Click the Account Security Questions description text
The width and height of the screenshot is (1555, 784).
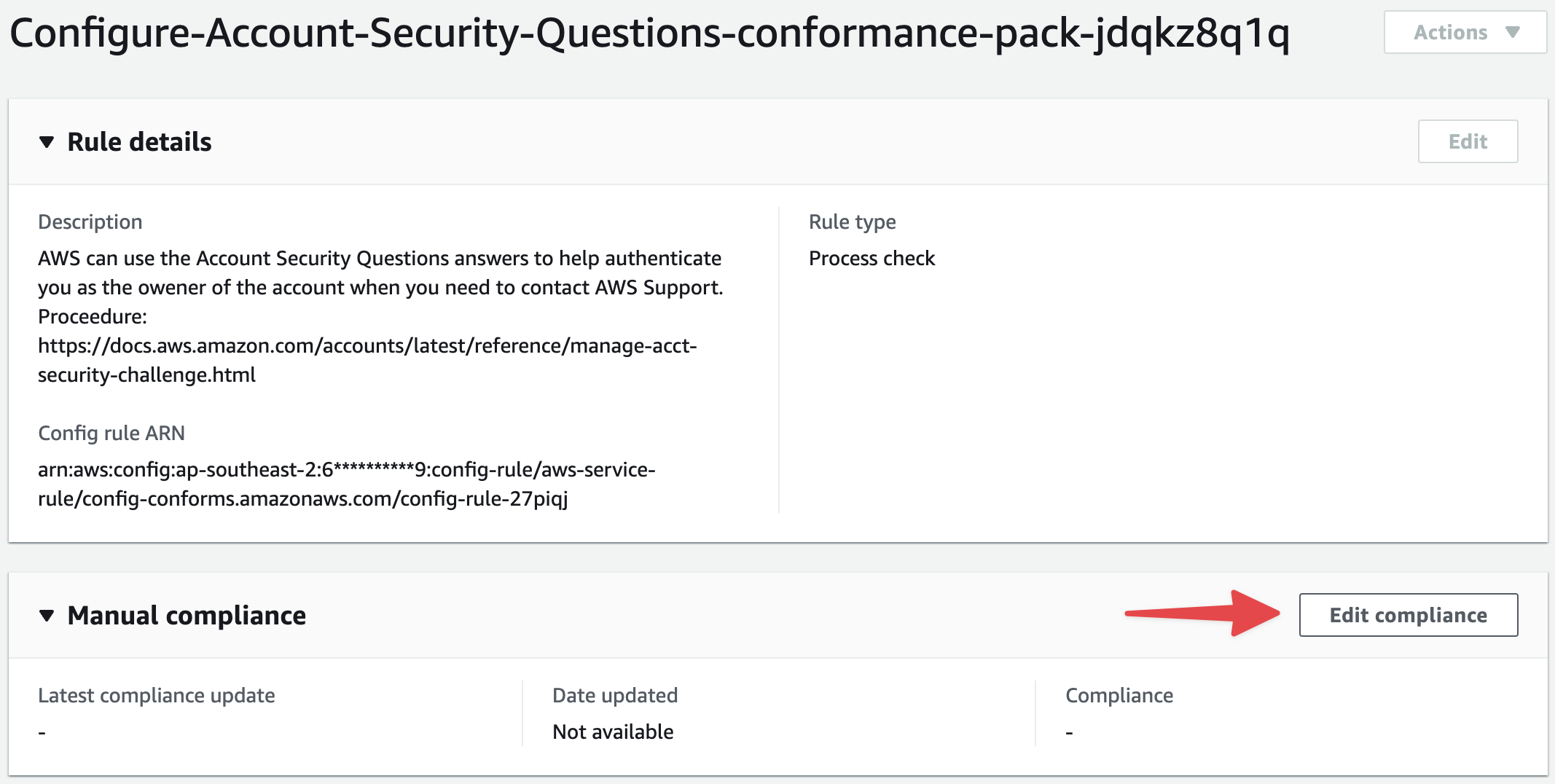[x=380, y=273]
